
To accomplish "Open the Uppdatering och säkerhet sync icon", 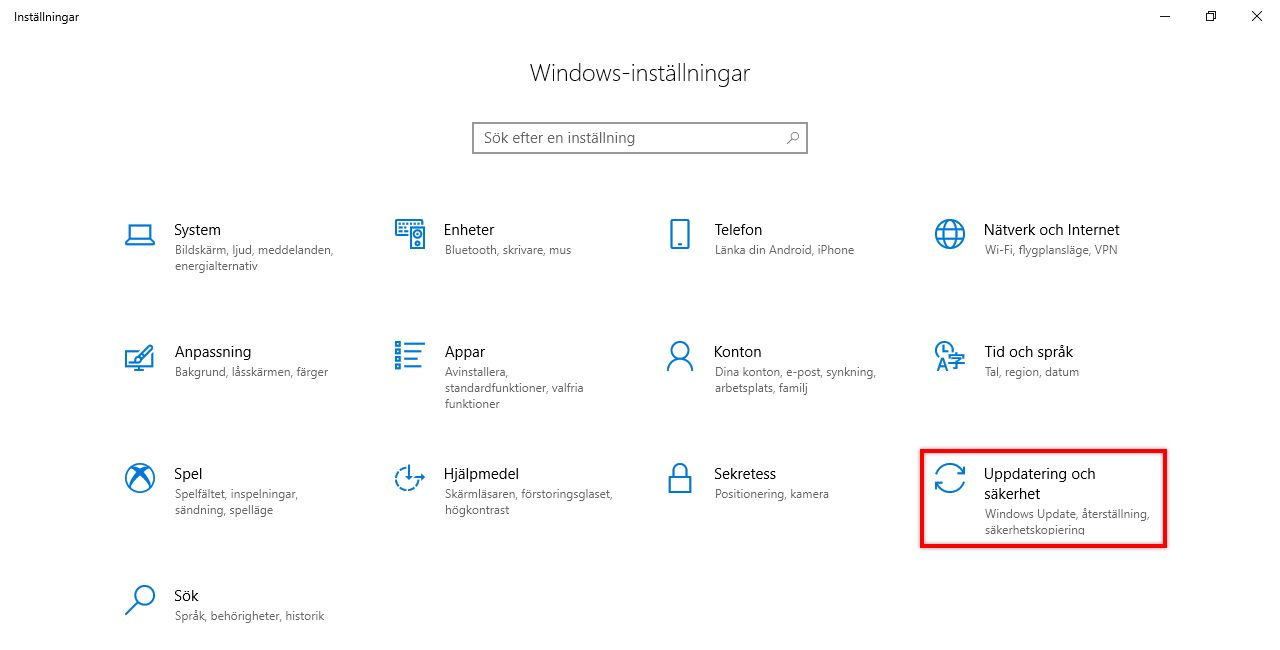I will [x=949, y=478].
